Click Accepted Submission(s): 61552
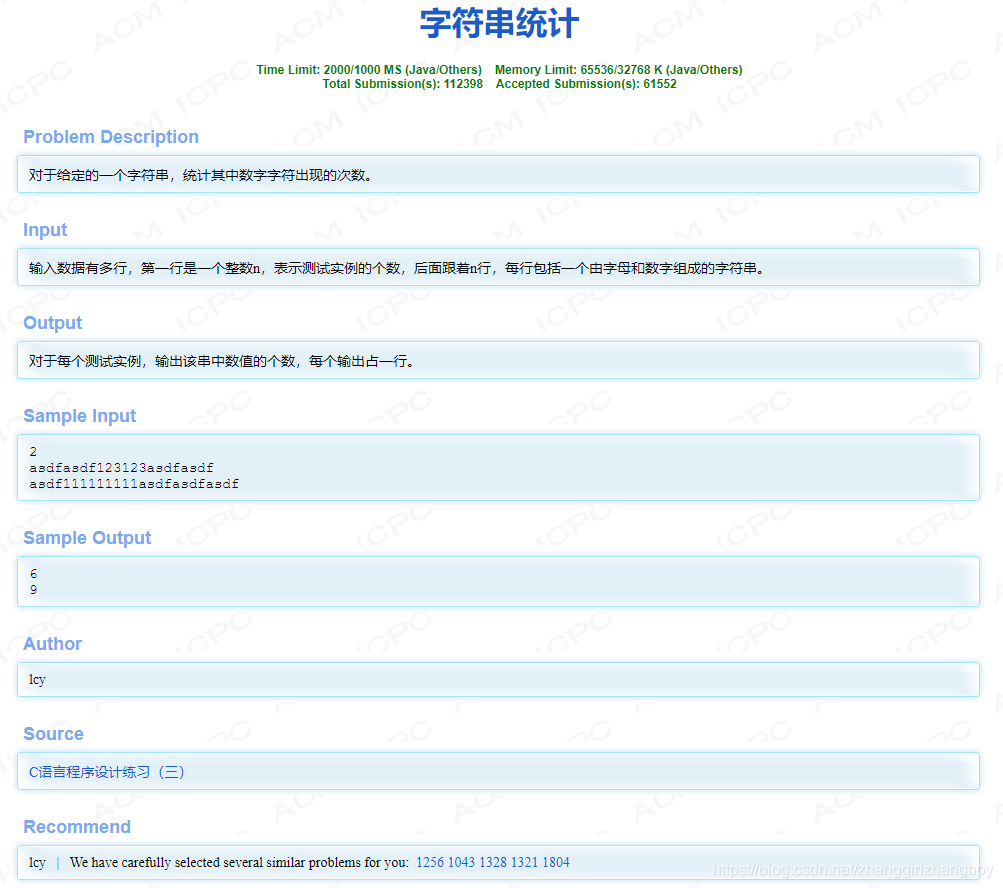 (x=586, y=84)
